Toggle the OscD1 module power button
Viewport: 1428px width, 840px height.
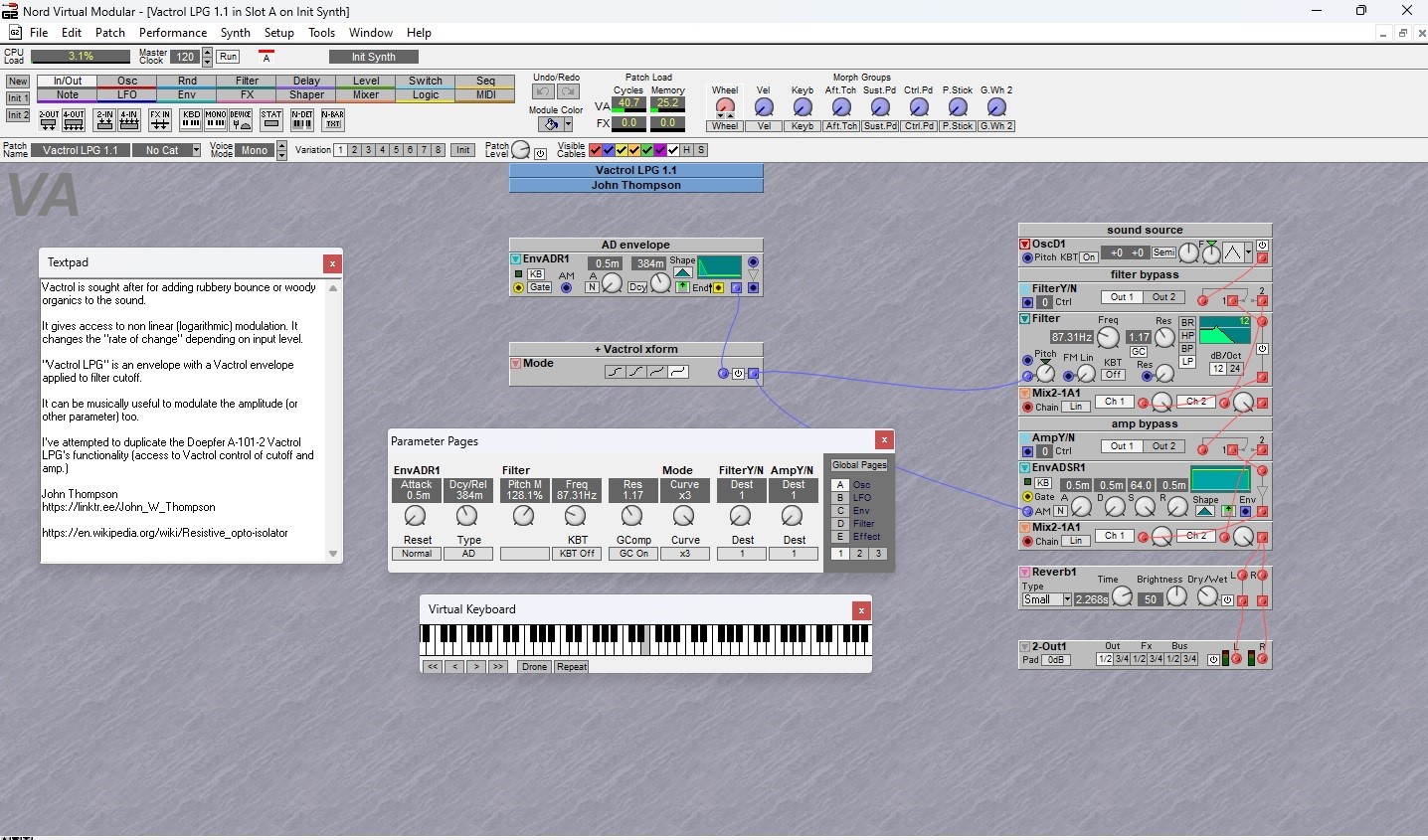tap(1262, 246)
